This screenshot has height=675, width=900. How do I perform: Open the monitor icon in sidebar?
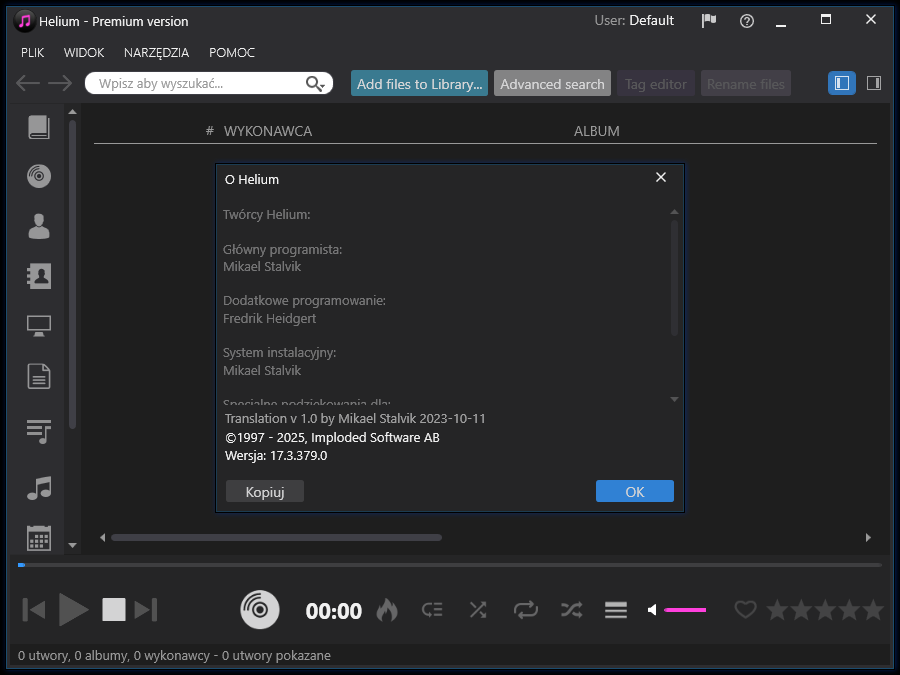coord(39,326)
